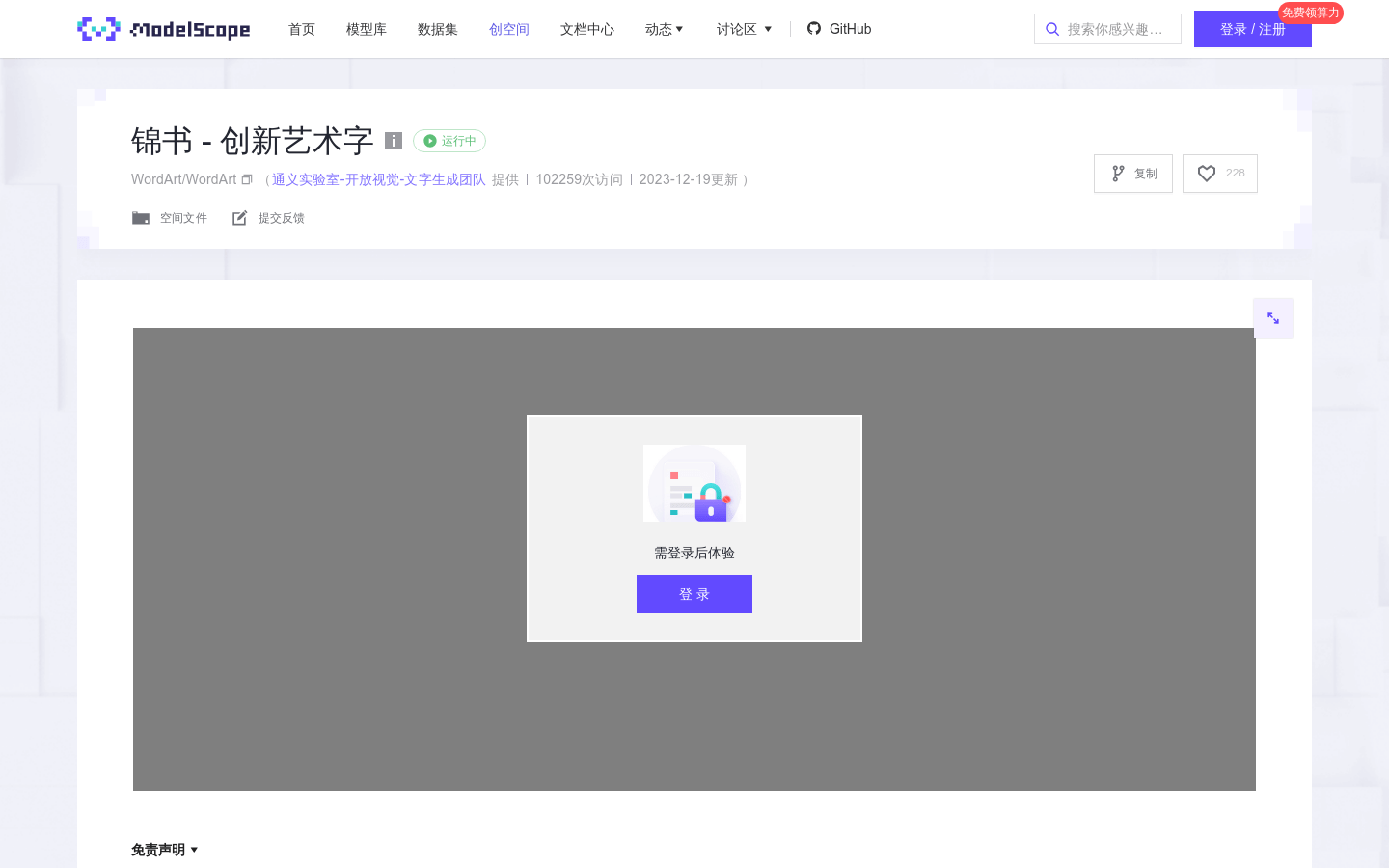Like the space with the heart toggle
This screenshot has height=868, width=1389.
[x=1206, y=174]
